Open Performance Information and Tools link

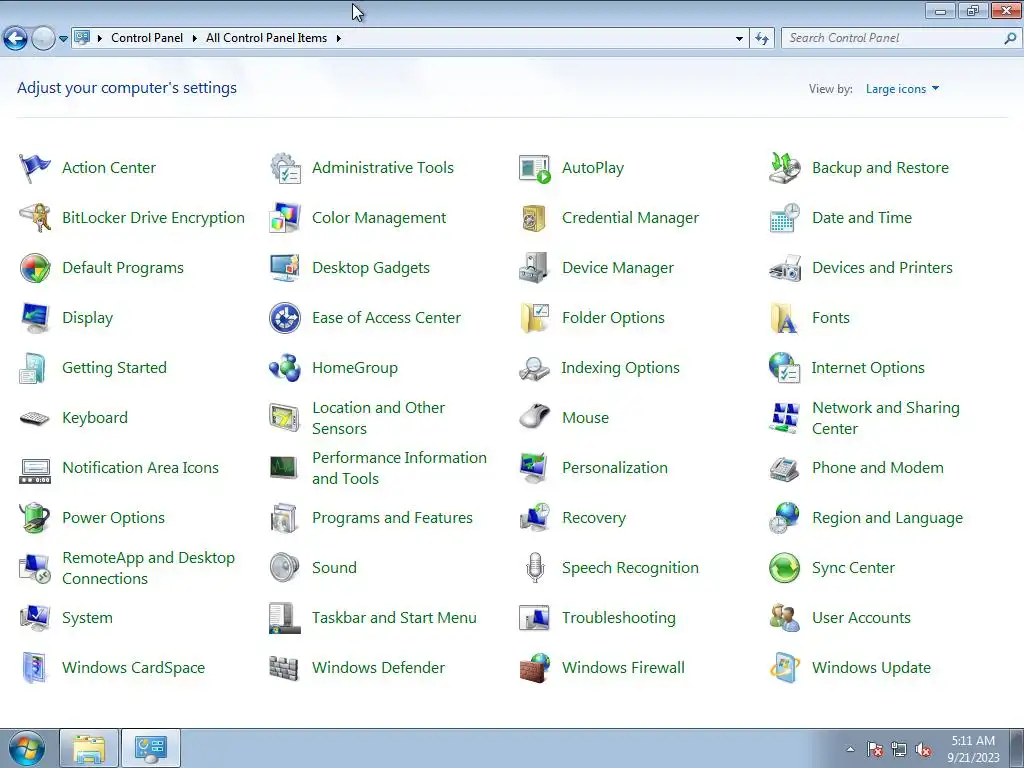click(399, 468)
